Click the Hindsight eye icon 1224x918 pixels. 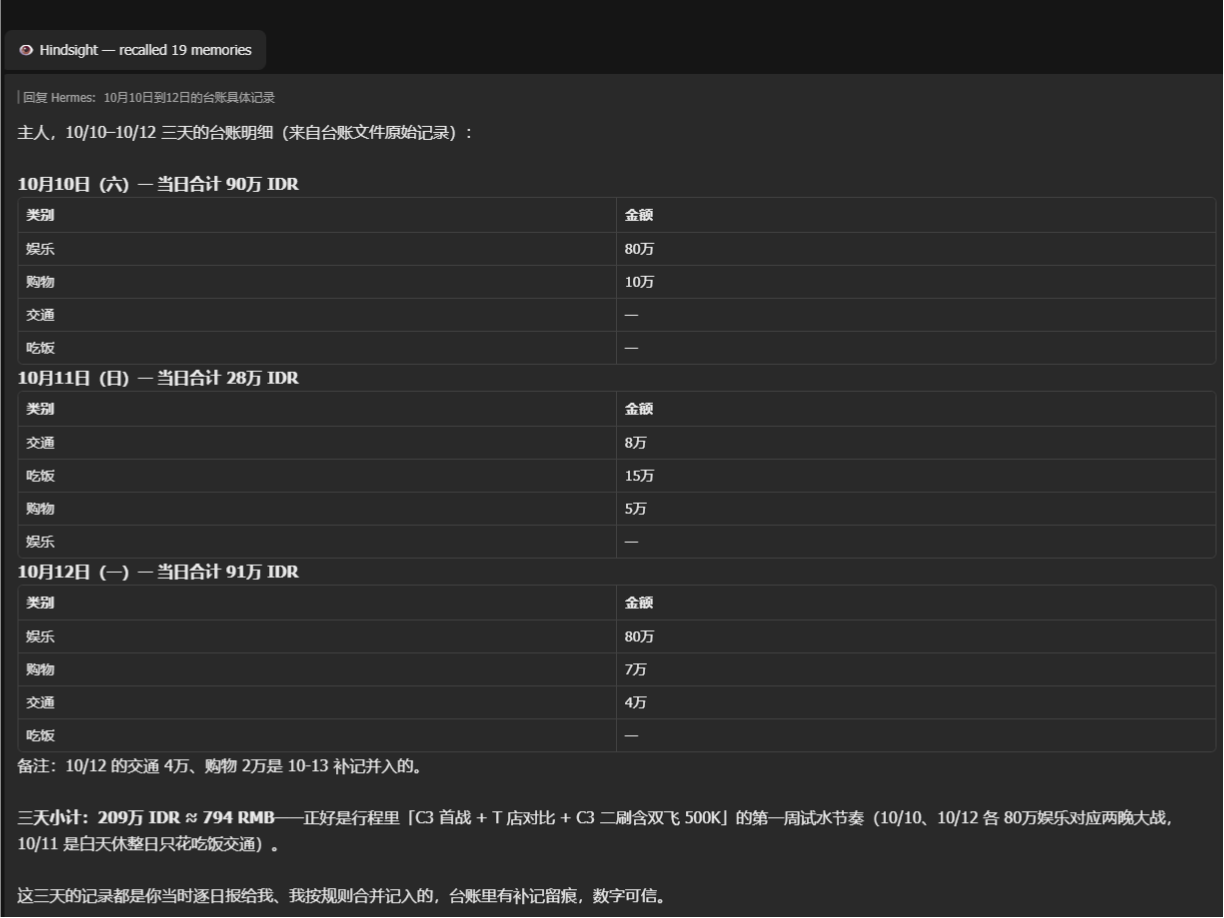25,51
